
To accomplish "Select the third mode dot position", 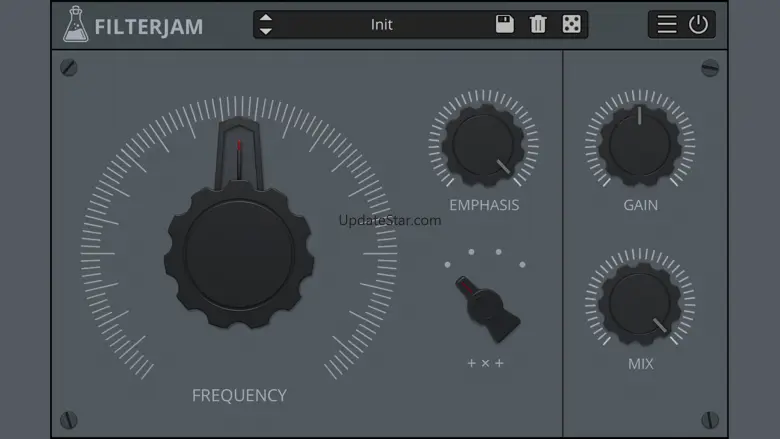I will tap(498, 252).
